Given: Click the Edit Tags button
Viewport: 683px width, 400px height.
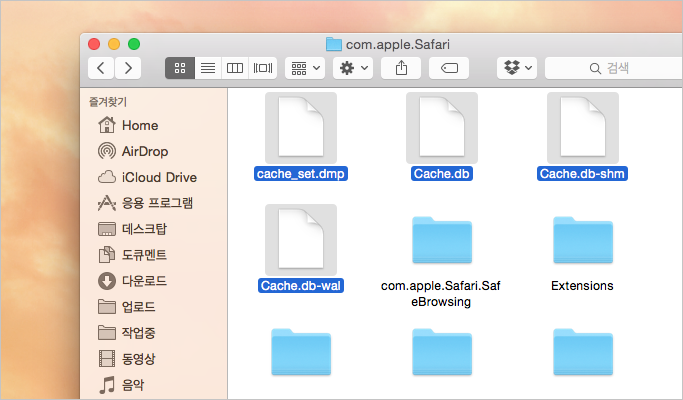Looking at the screenshot, I should [x=449, y=68].
